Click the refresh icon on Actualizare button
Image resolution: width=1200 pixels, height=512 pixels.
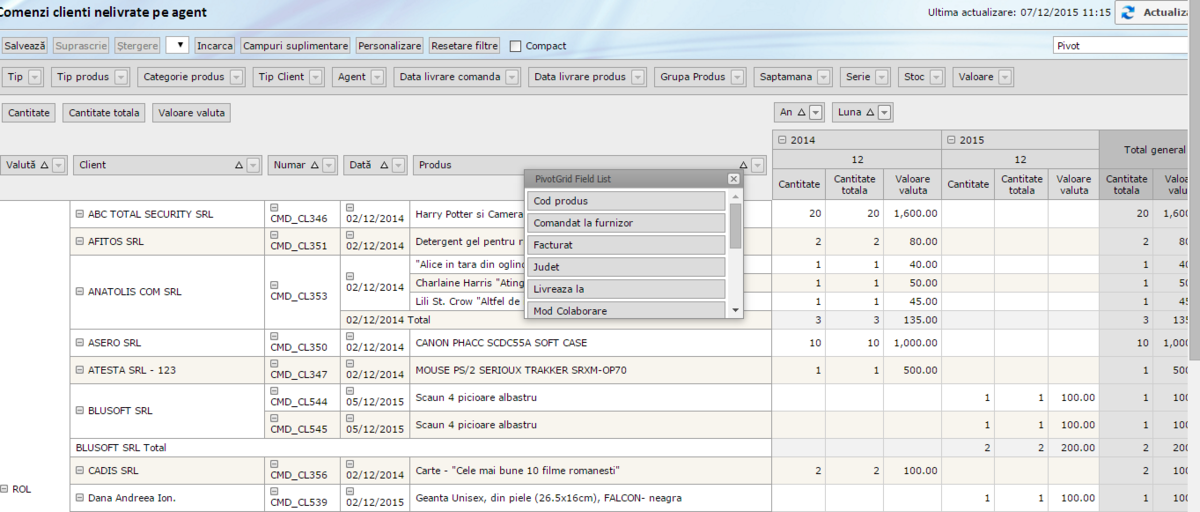1129,13
